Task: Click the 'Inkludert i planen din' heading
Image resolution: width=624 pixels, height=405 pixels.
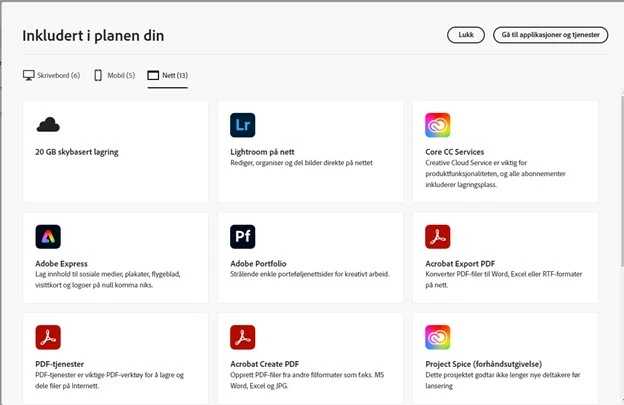Action: click(93, 36)
